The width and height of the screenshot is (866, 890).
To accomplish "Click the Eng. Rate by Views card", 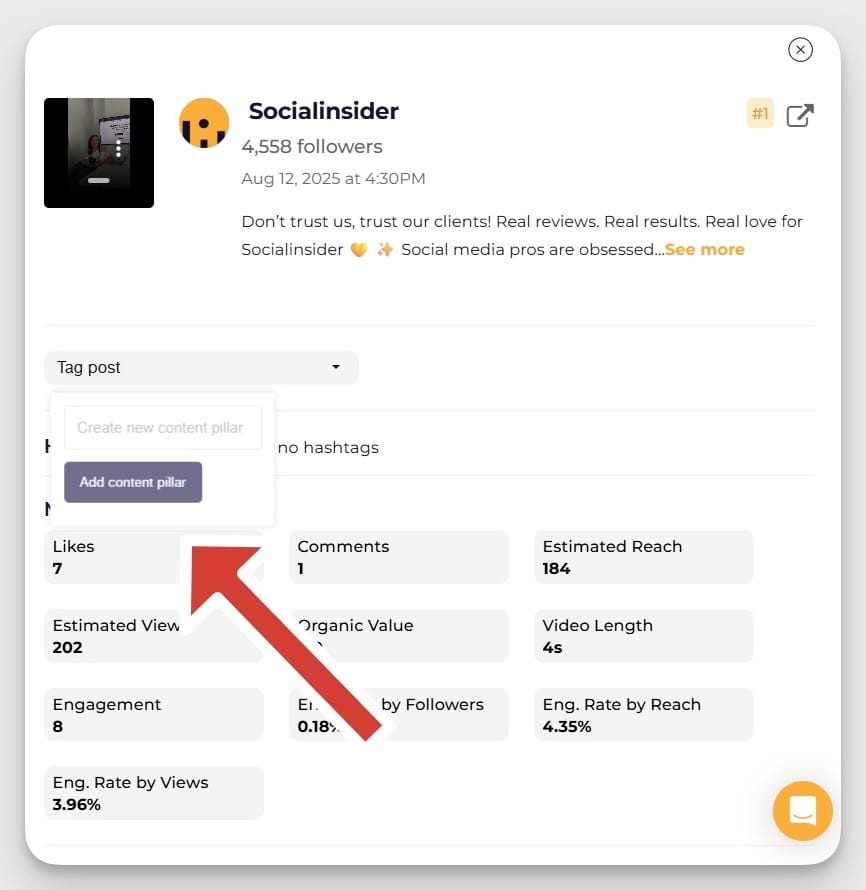I will (x=154, y=793).
